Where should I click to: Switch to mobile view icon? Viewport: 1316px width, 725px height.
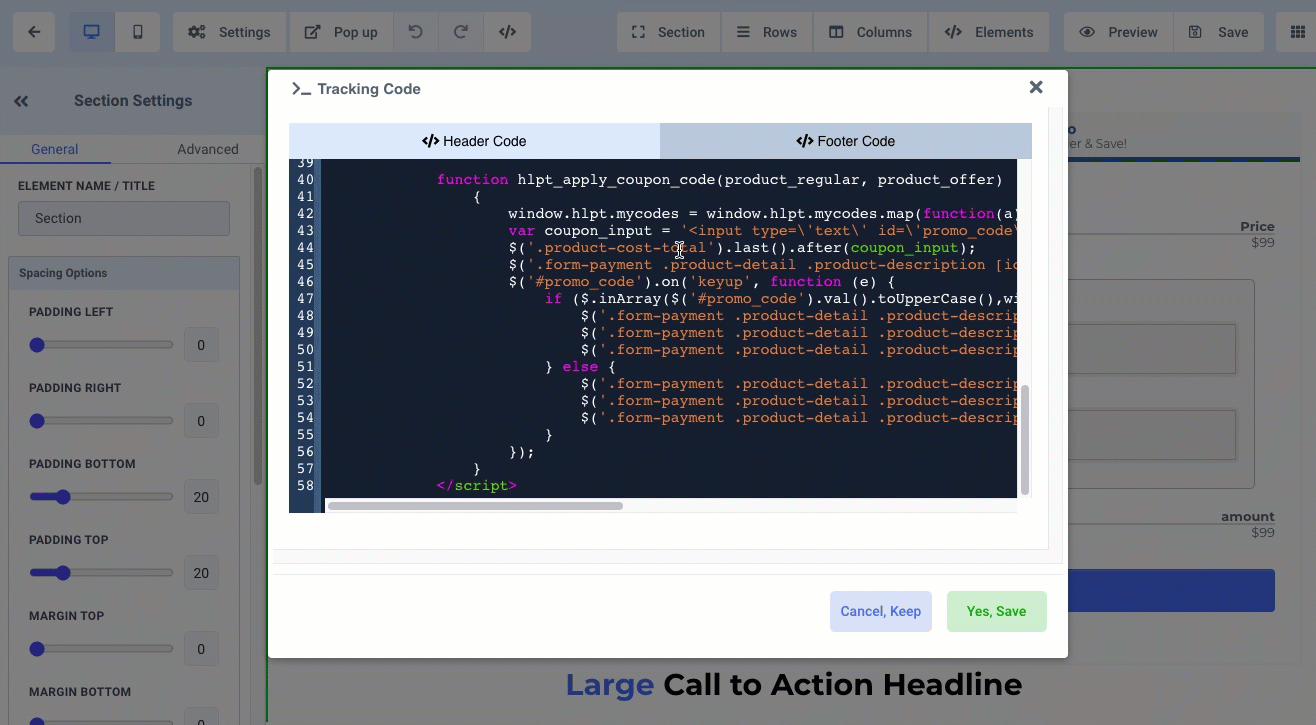[x=138, y=32]
